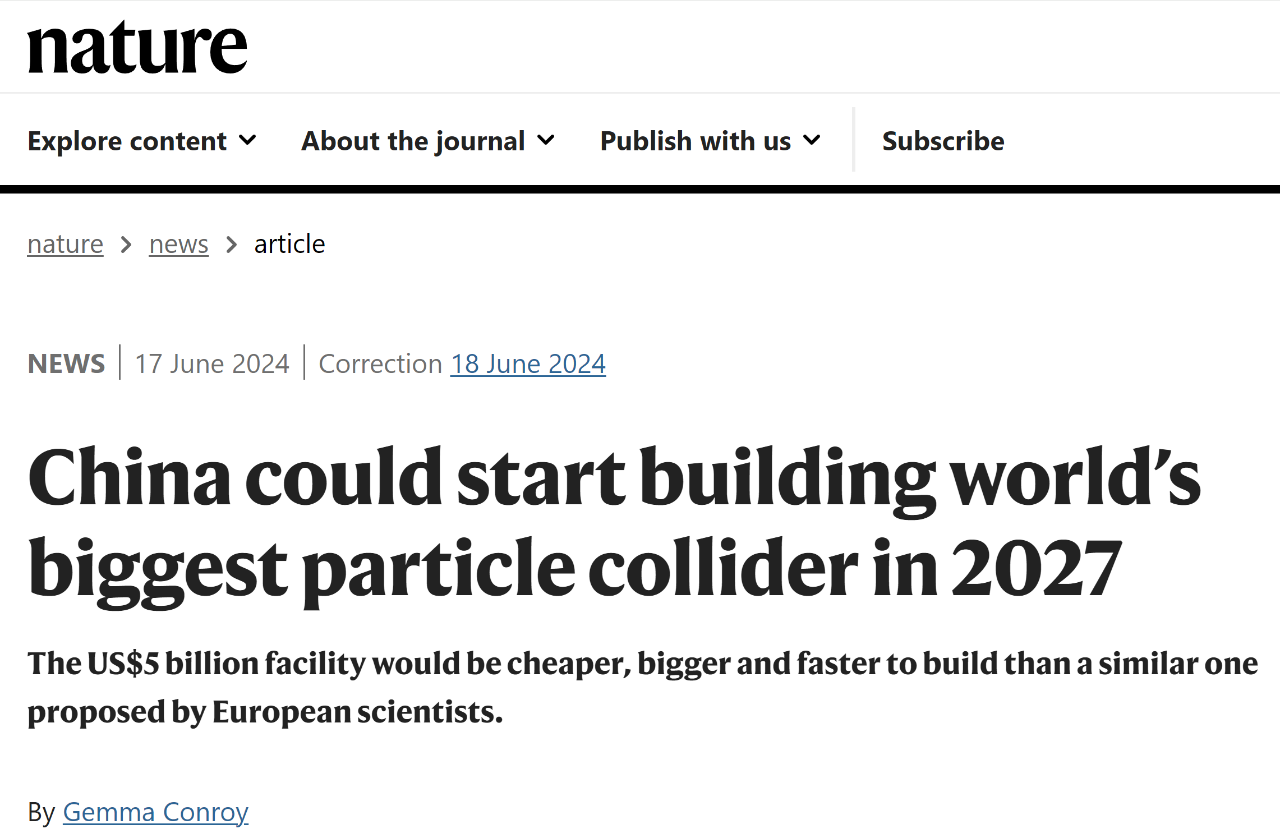This screenshot has width=1280, height=835.
Task: Open the 18 June 2024 correction link
Action: (x=528, y=363)
